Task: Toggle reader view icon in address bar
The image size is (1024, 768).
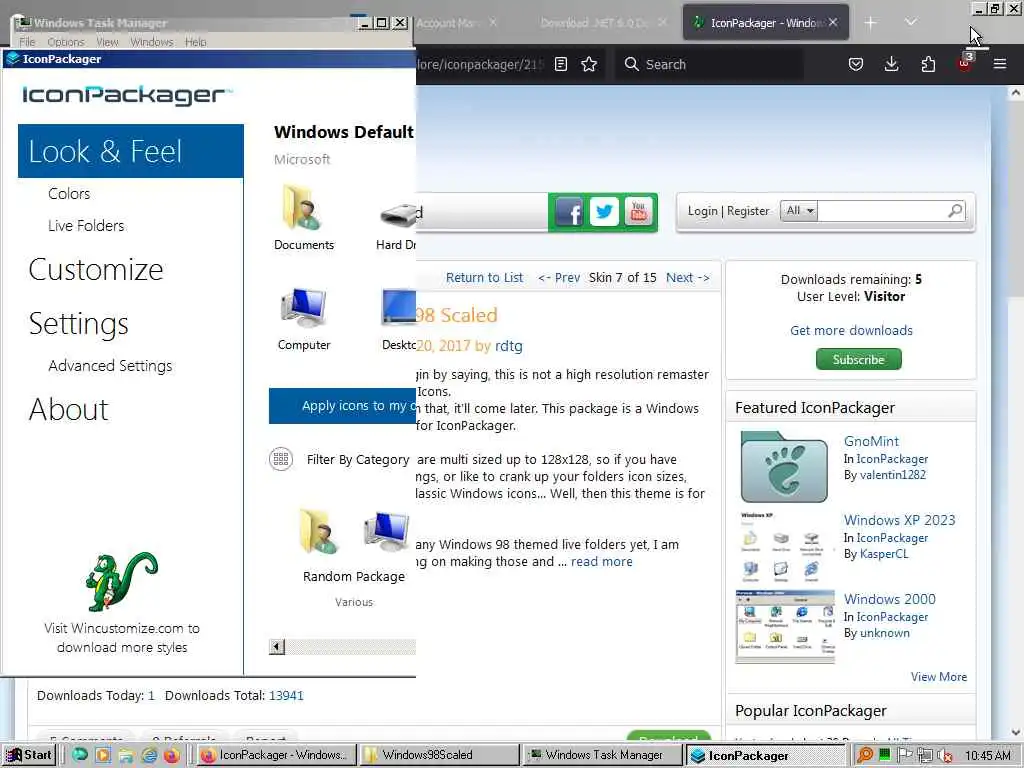Action: click(x=561, y=64)
